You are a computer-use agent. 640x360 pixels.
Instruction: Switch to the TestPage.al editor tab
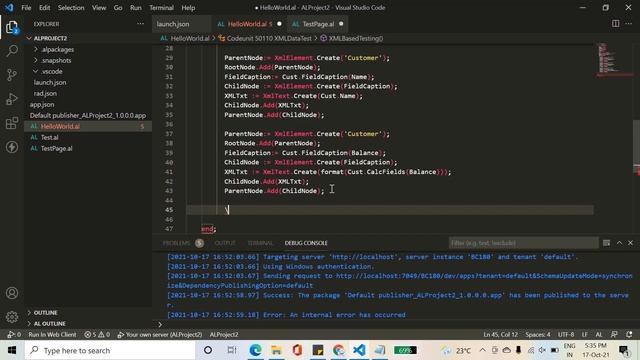coord(318,24)
